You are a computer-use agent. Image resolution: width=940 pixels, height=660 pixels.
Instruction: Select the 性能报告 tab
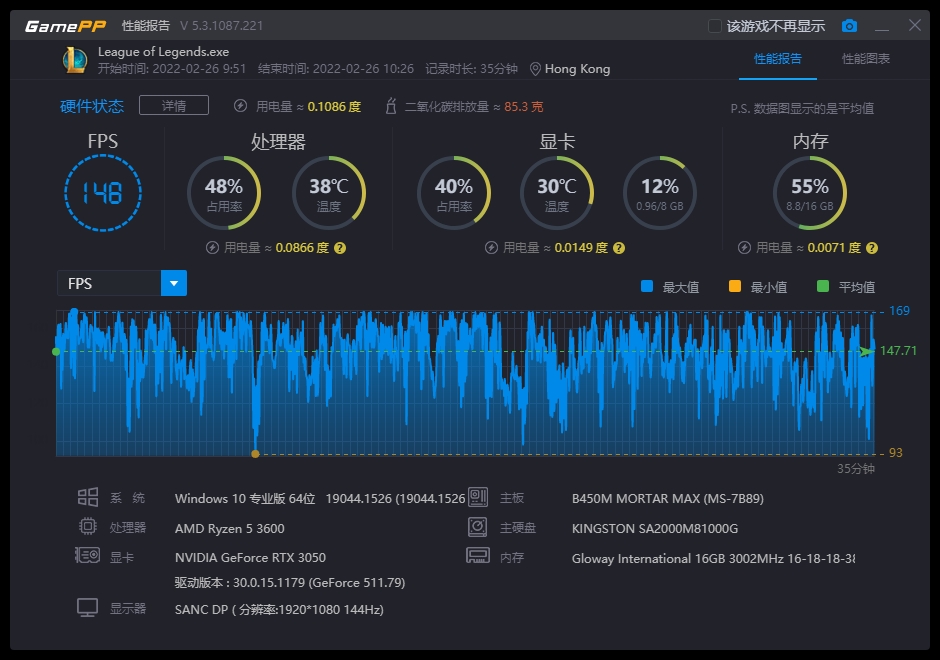point(778,59)
